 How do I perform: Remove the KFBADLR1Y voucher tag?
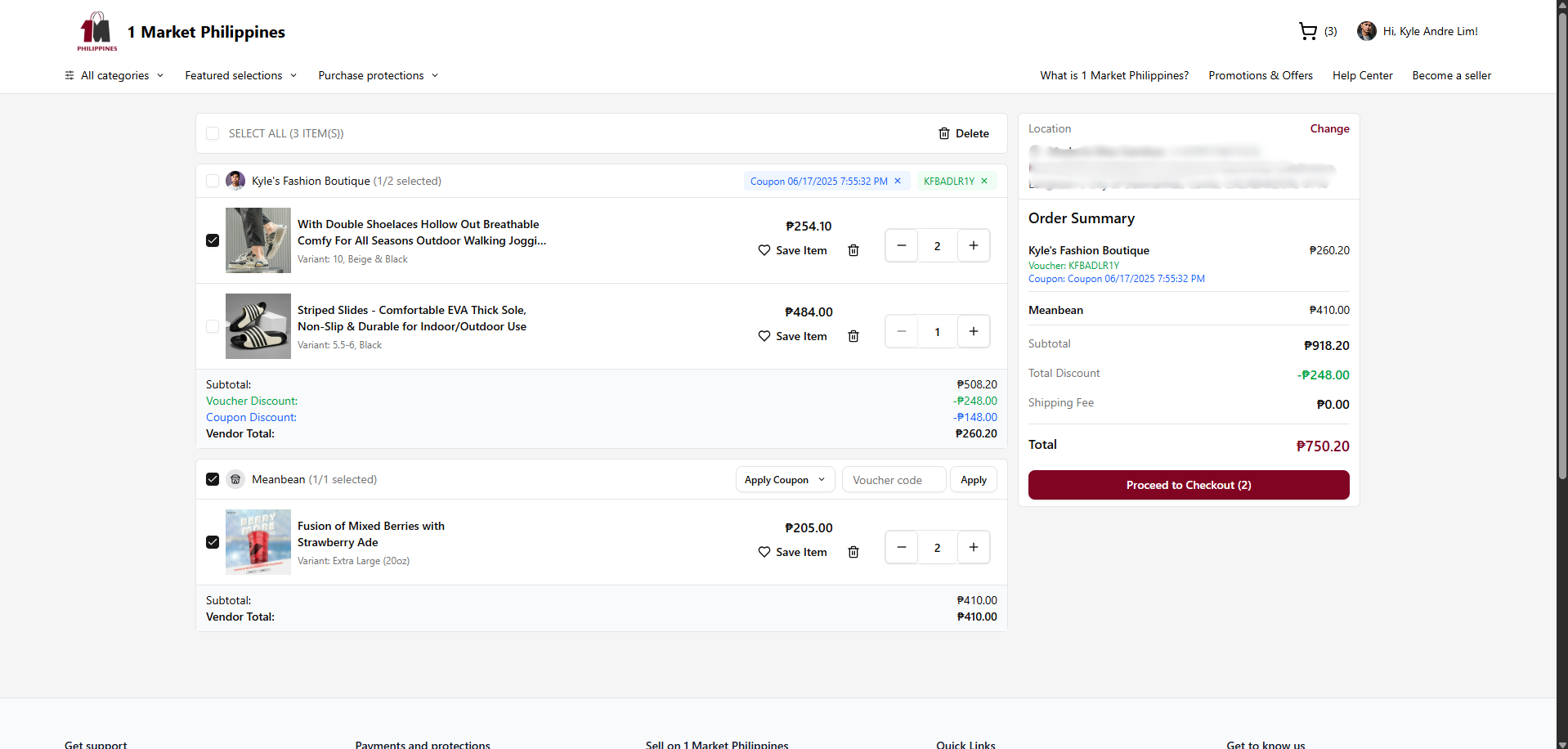tap(984, 181)
